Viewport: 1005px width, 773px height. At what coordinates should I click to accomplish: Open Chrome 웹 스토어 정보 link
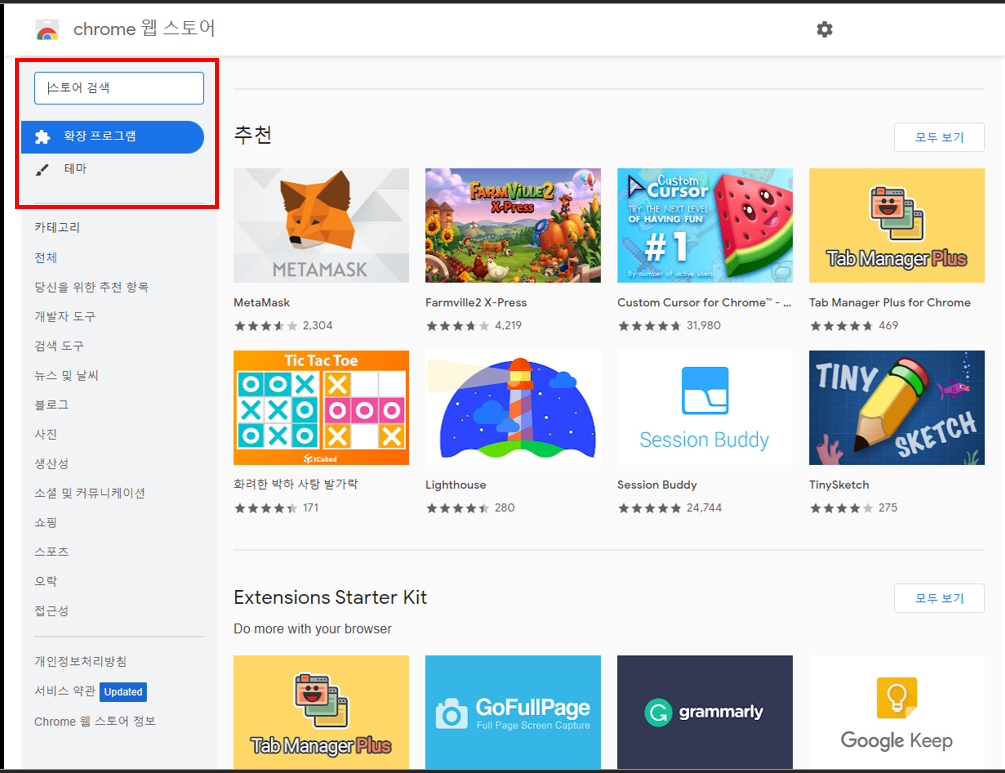pyautogui.click(x=95, y=721)
